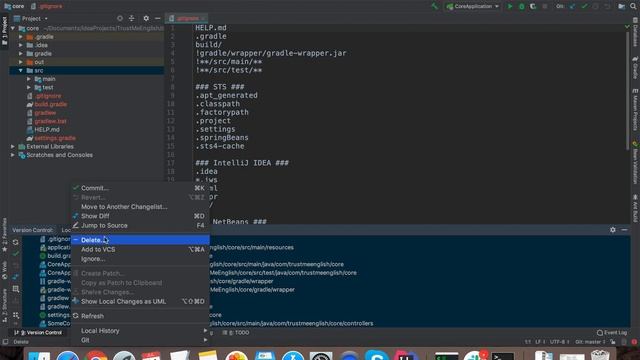Viewport: 640px width, 360px height.
Task: Choose Refresh in context menu
Action: [140, 316]
